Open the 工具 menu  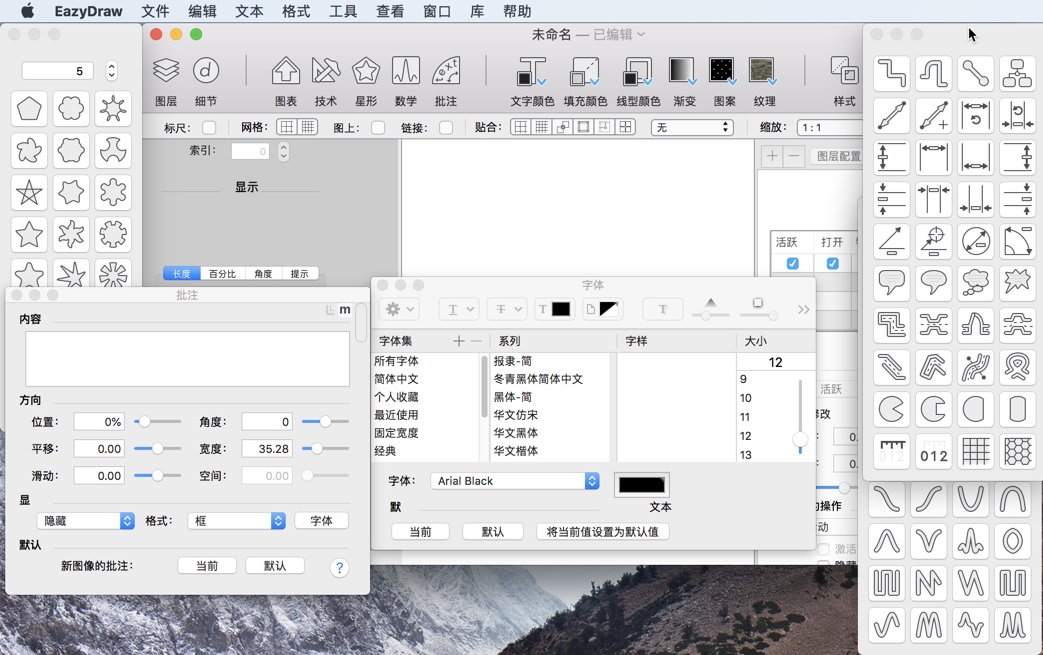pyautogui.click(x=343, y=11)
